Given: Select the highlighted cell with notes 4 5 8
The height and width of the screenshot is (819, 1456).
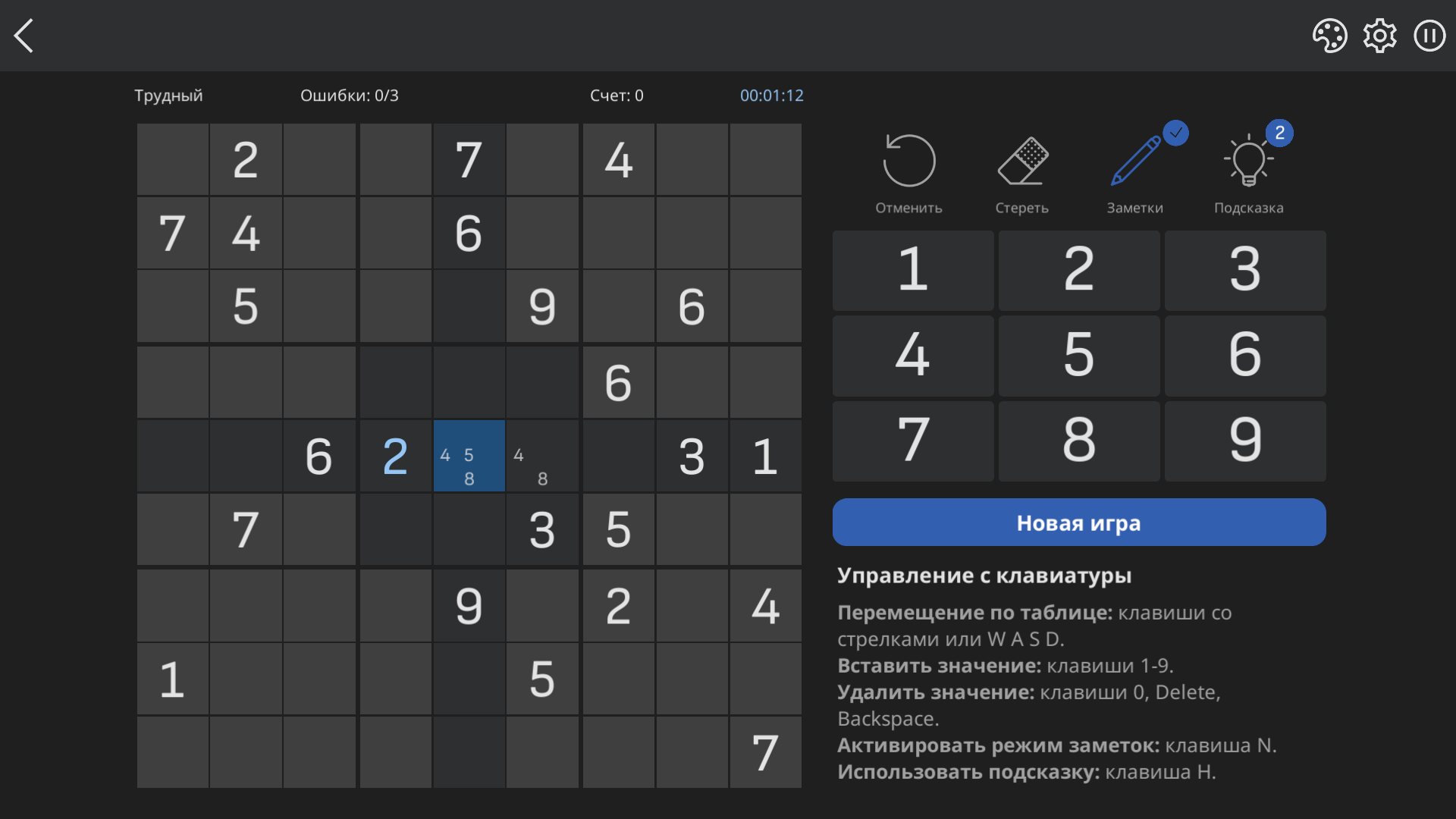Looking at the screenshot, I should point(469,456).
